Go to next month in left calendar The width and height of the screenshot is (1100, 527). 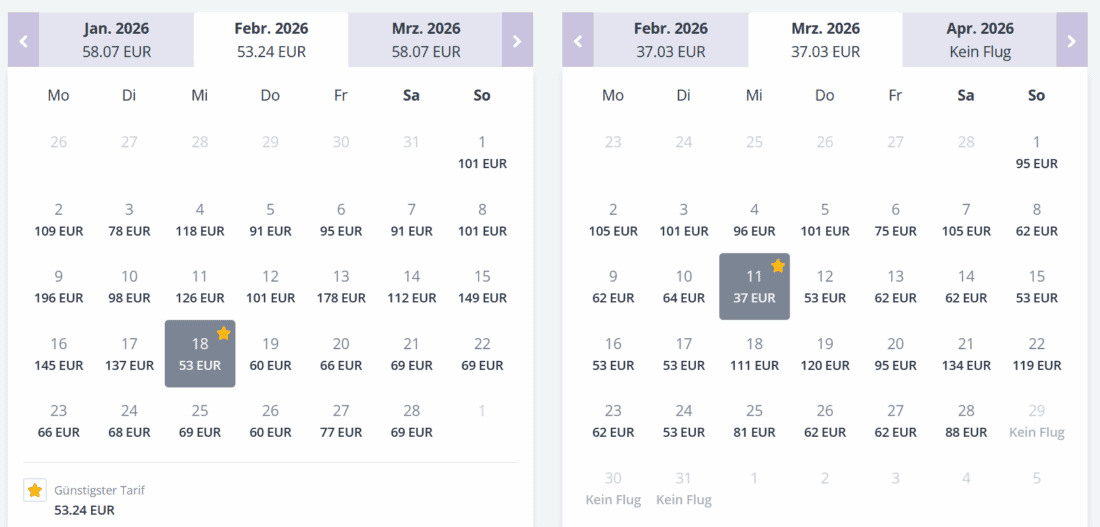[x=517, y=41]
